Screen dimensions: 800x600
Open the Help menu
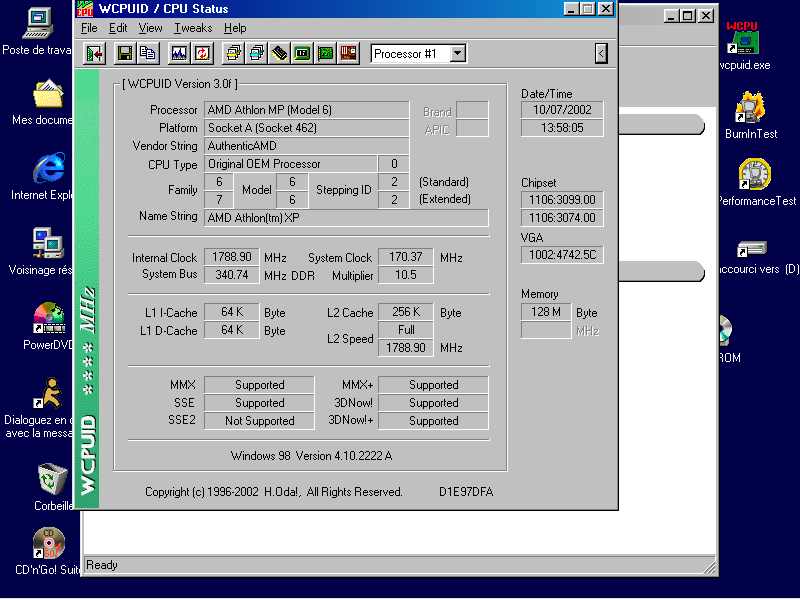point(235,28)
